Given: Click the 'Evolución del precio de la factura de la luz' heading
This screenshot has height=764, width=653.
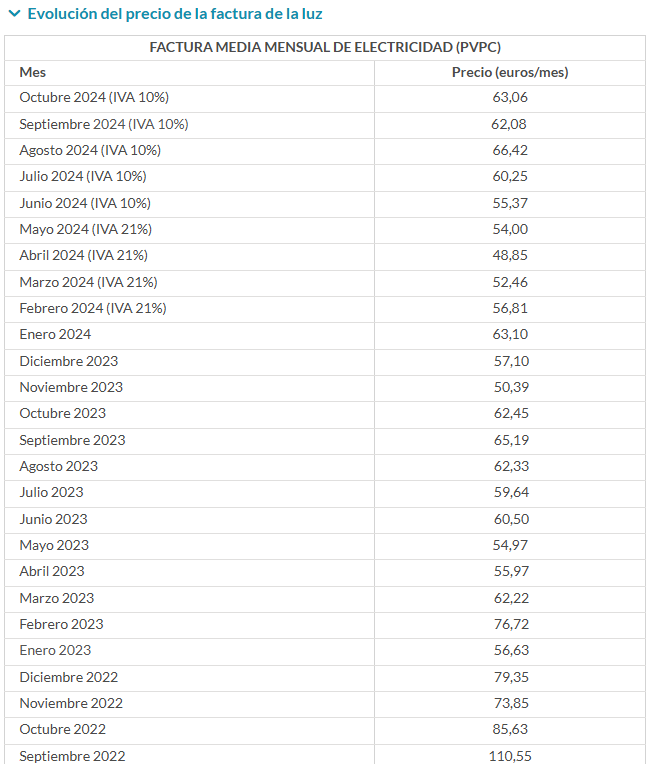Looking at the screenshot, I should 175,14.
